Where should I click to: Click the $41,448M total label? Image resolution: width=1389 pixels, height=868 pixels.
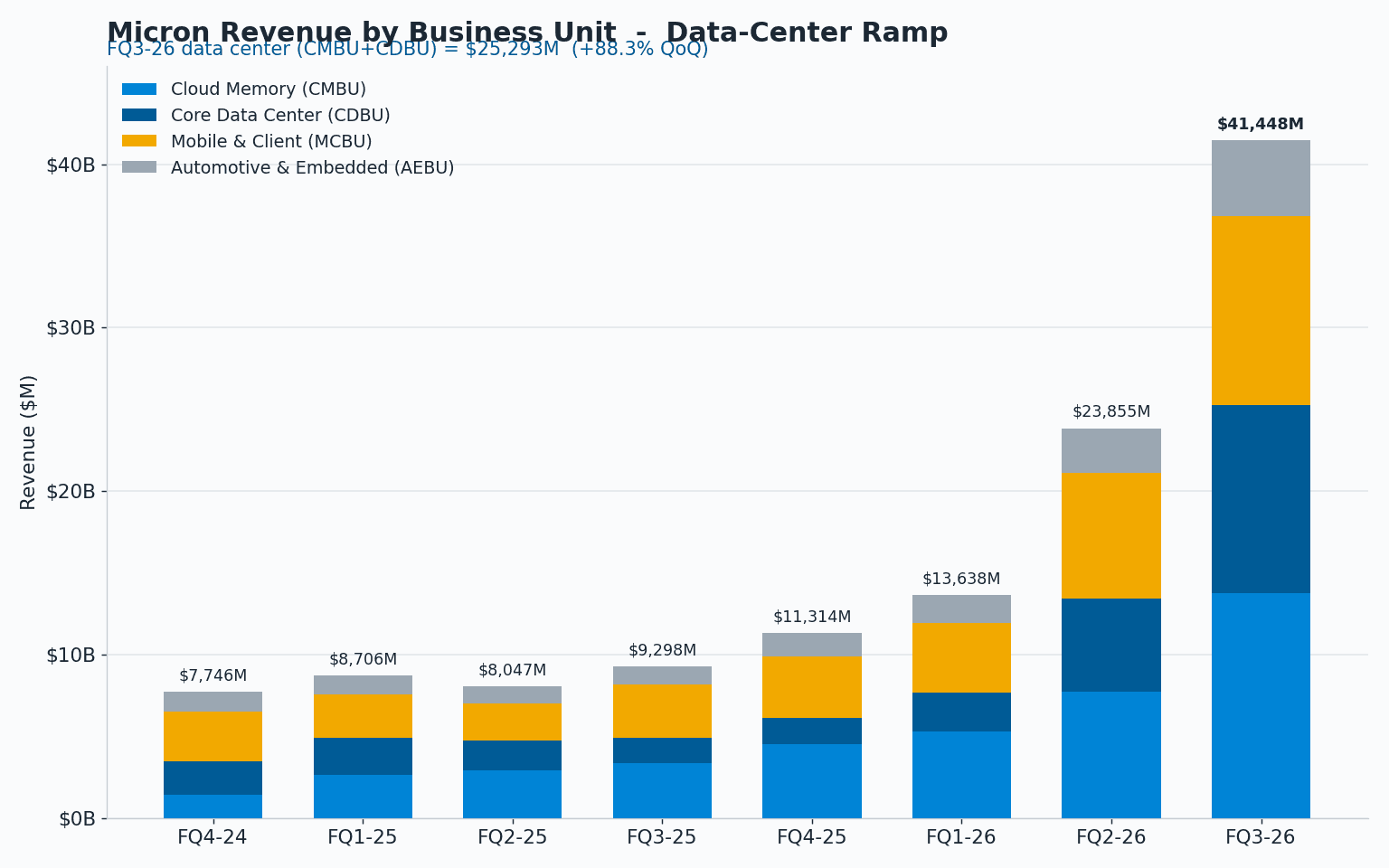click(x=1261, y=125)
